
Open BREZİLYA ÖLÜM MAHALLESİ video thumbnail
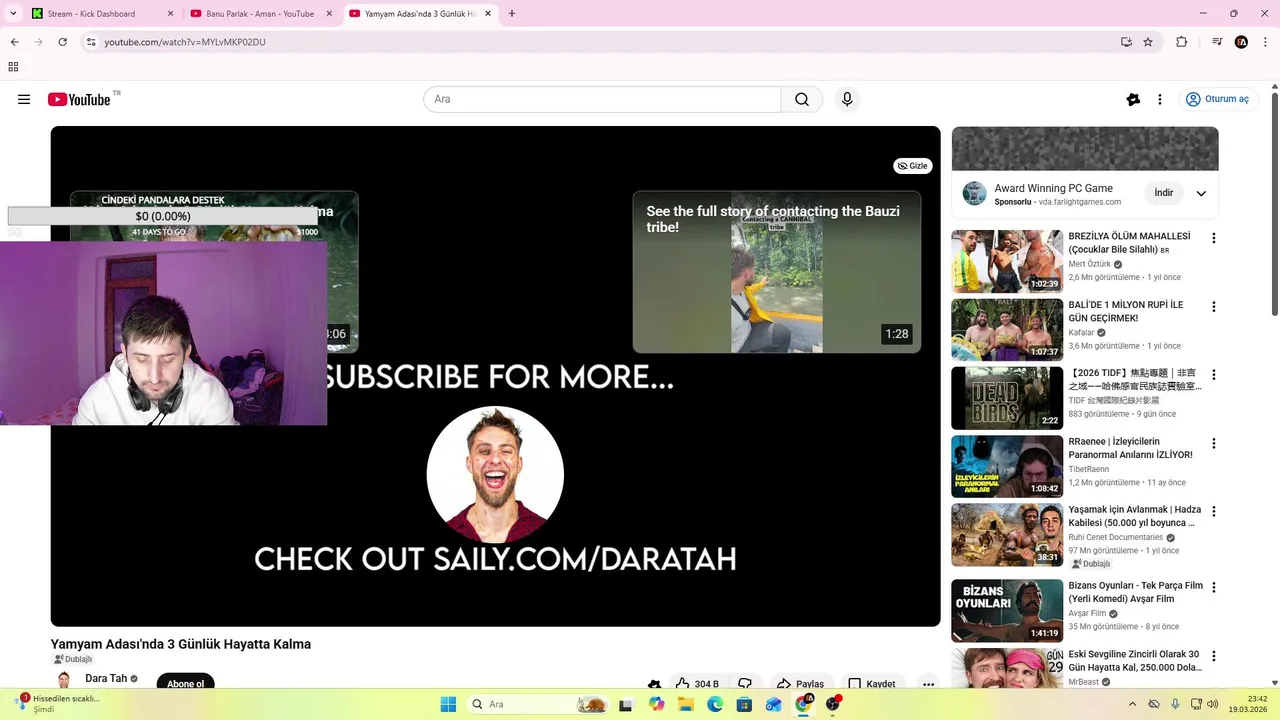tap(1007, 261)
